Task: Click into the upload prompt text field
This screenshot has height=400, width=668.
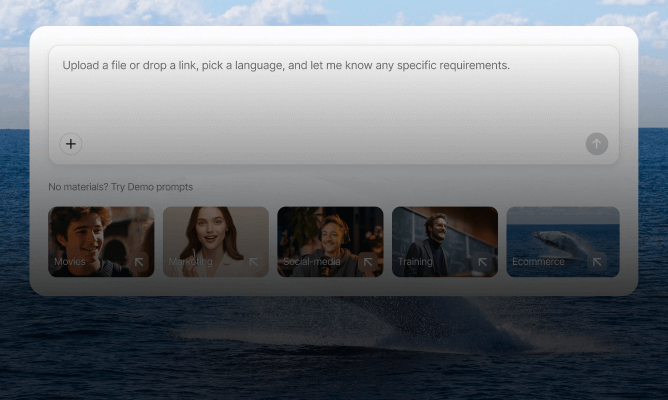Action: pyautogui.click(x=334, y=105)
